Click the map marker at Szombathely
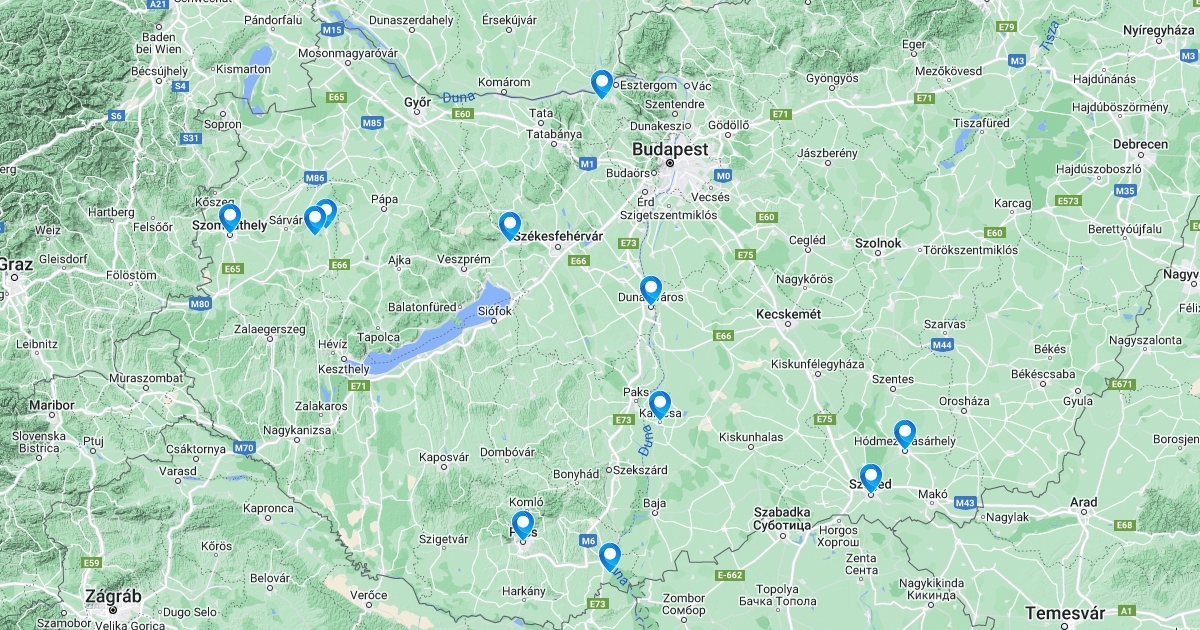The width and height of the screenshot is (1200, 630). (230, 218)
